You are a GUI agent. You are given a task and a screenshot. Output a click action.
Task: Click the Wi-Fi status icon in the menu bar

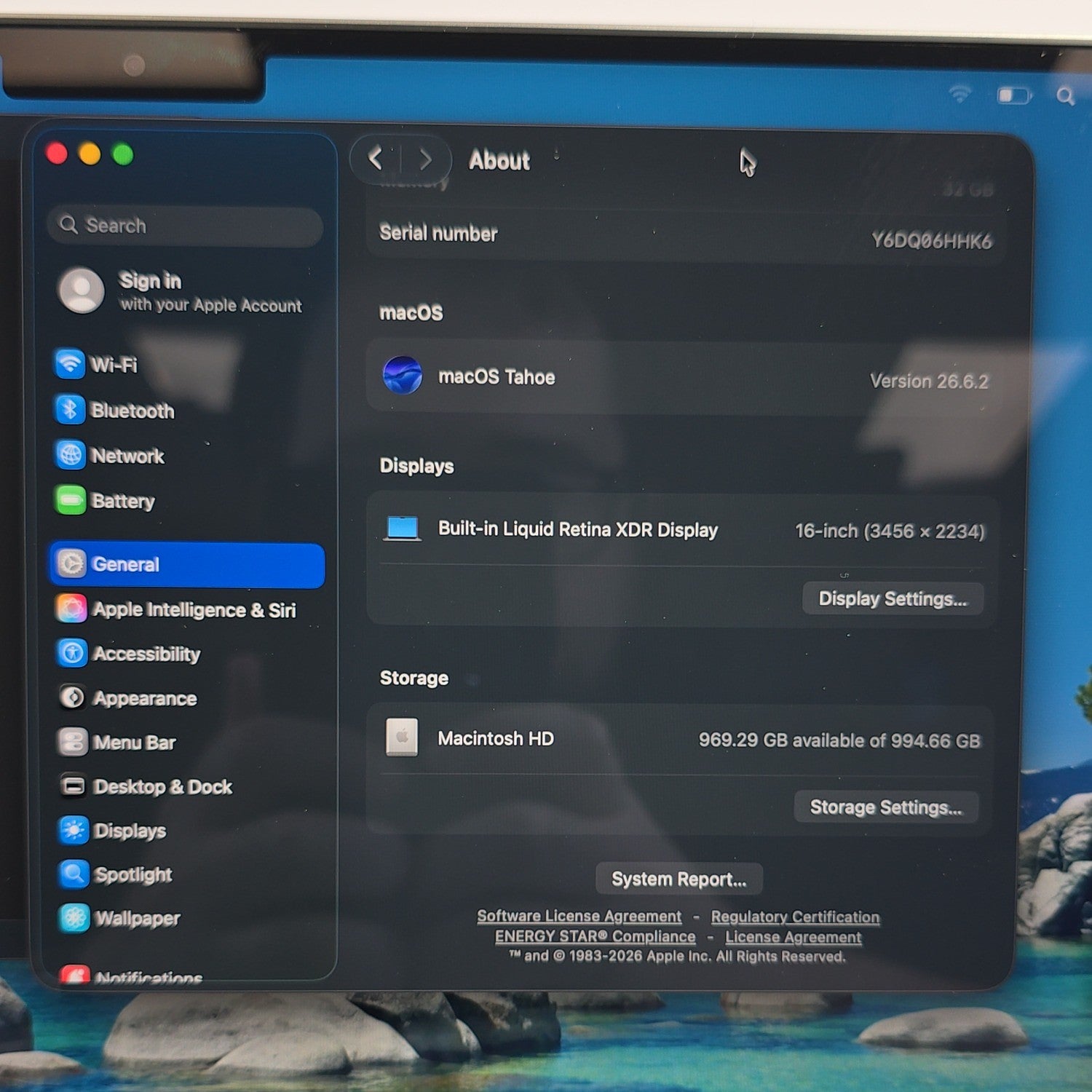point(960,94)
